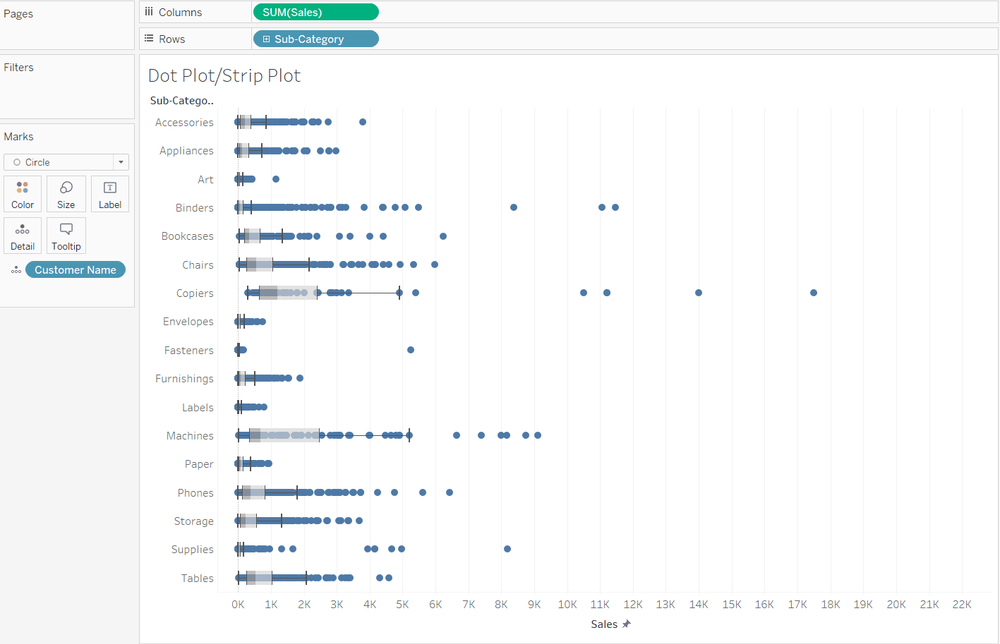Open the Size marks card

pyautogui.click(x=66, y=194)
